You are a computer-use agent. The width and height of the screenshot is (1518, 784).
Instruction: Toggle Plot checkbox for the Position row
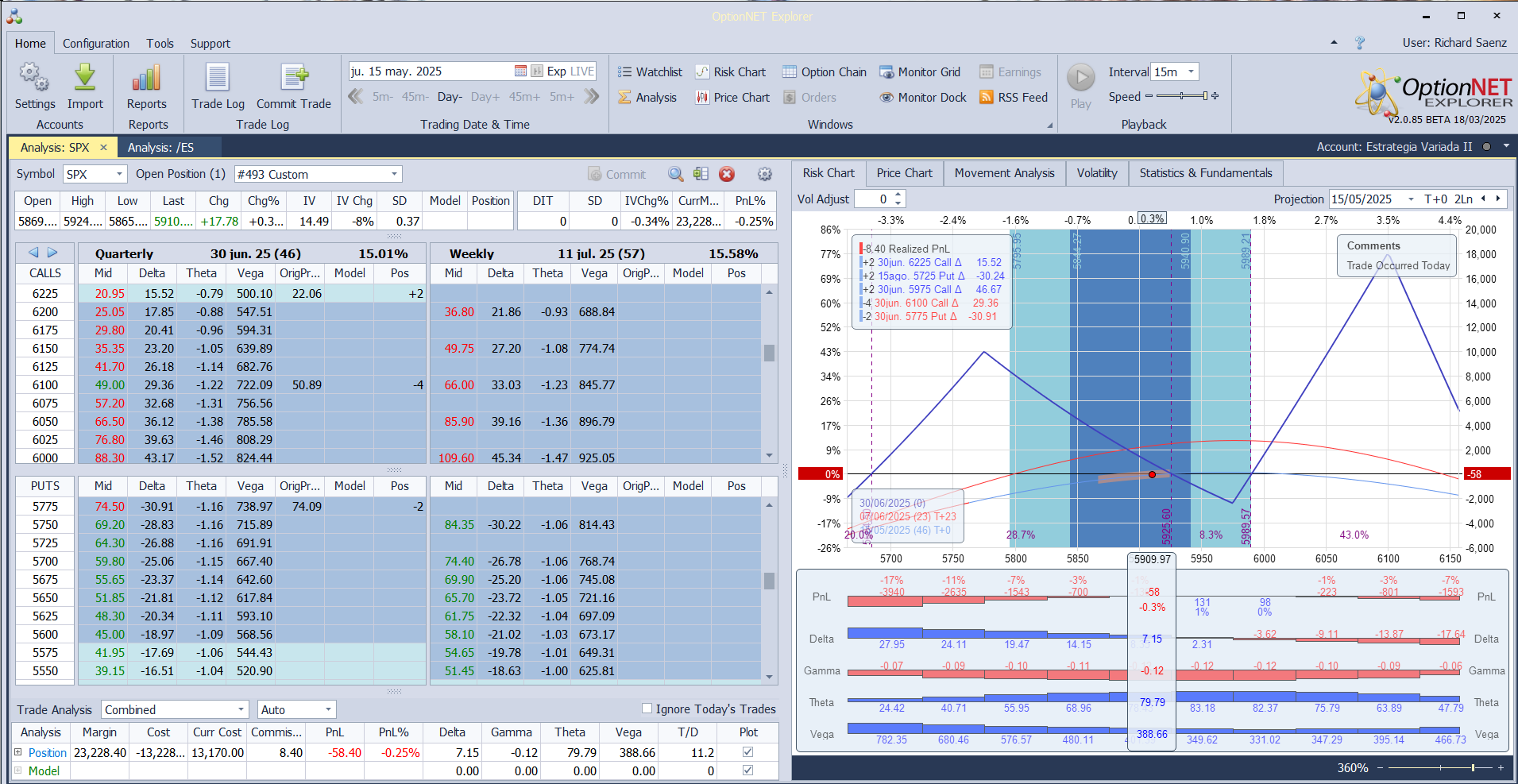pos(747,752)
